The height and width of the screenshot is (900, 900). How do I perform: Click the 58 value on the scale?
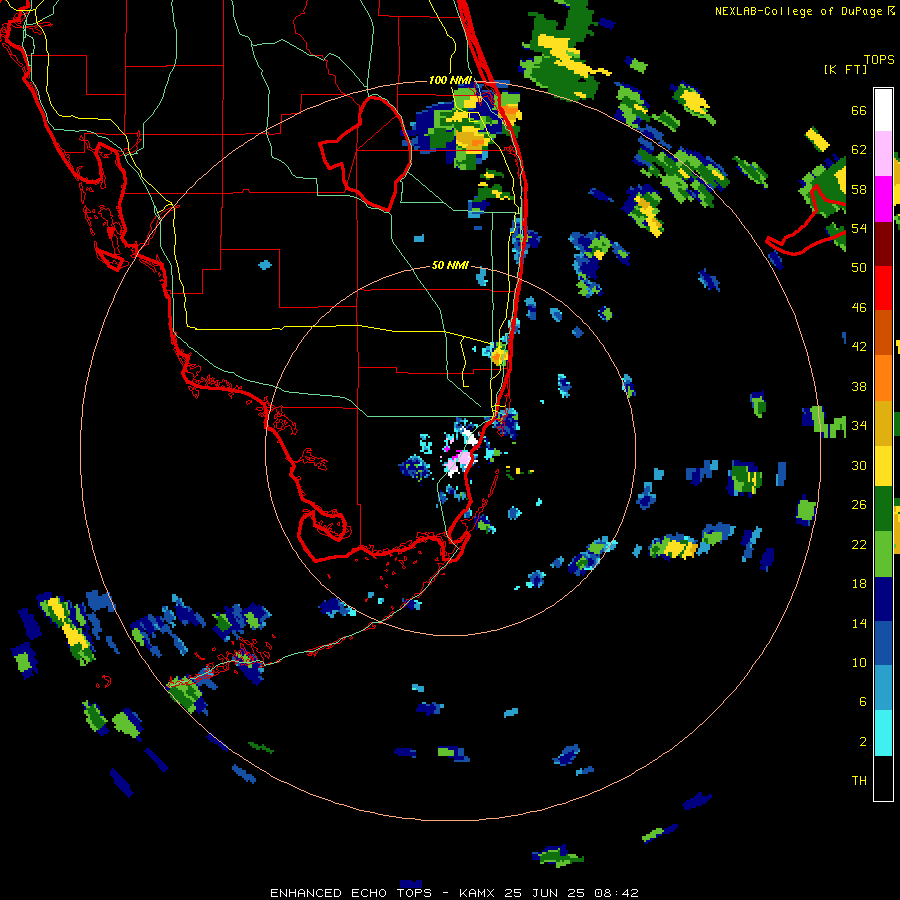click(x=859, y=189)
